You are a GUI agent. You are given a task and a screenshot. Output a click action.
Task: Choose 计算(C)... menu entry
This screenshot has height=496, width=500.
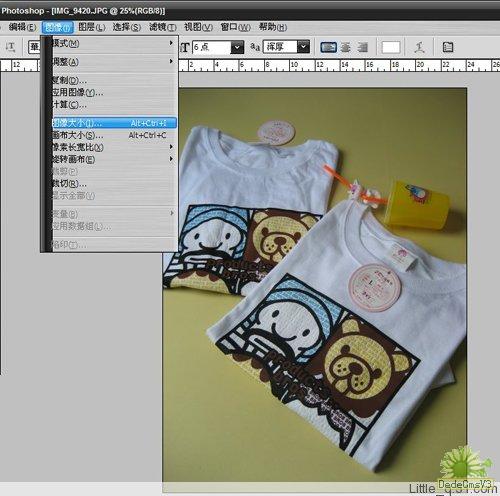(114, 104)
